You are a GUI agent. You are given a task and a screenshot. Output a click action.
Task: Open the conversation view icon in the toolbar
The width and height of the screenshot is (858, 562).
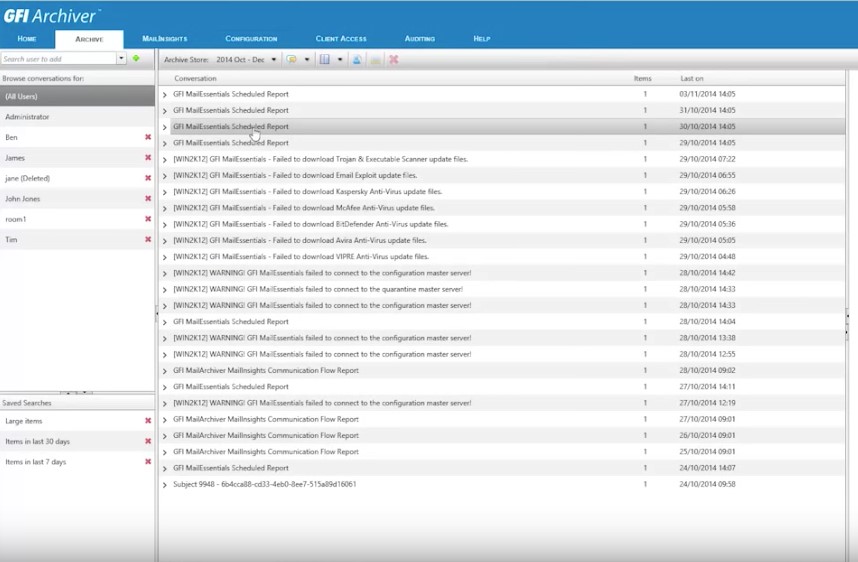pyautogui.click(x=292, y=59)
